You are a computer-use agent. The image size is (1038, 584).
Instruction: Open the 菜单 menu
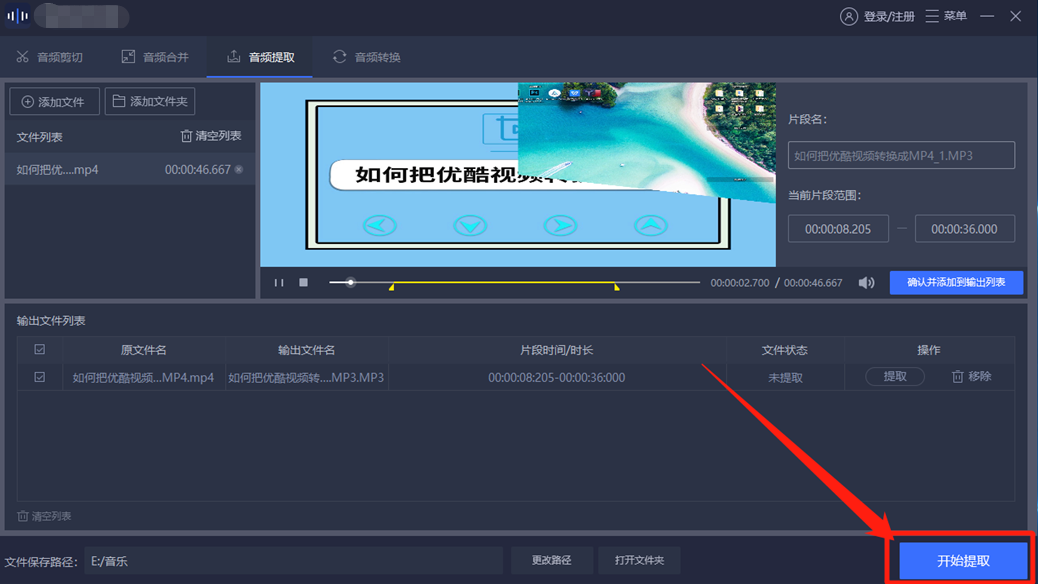(946, 16)
